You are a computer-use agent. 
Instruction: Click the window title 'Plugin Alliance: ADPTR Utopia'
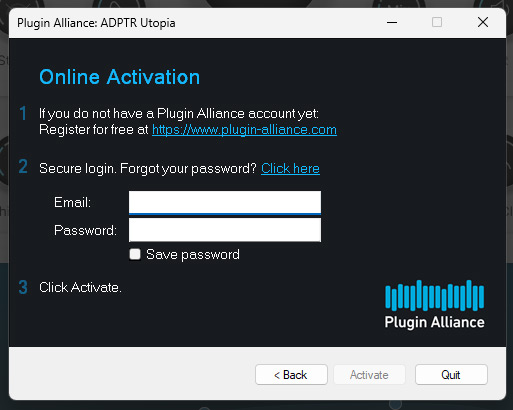point(96,23)
